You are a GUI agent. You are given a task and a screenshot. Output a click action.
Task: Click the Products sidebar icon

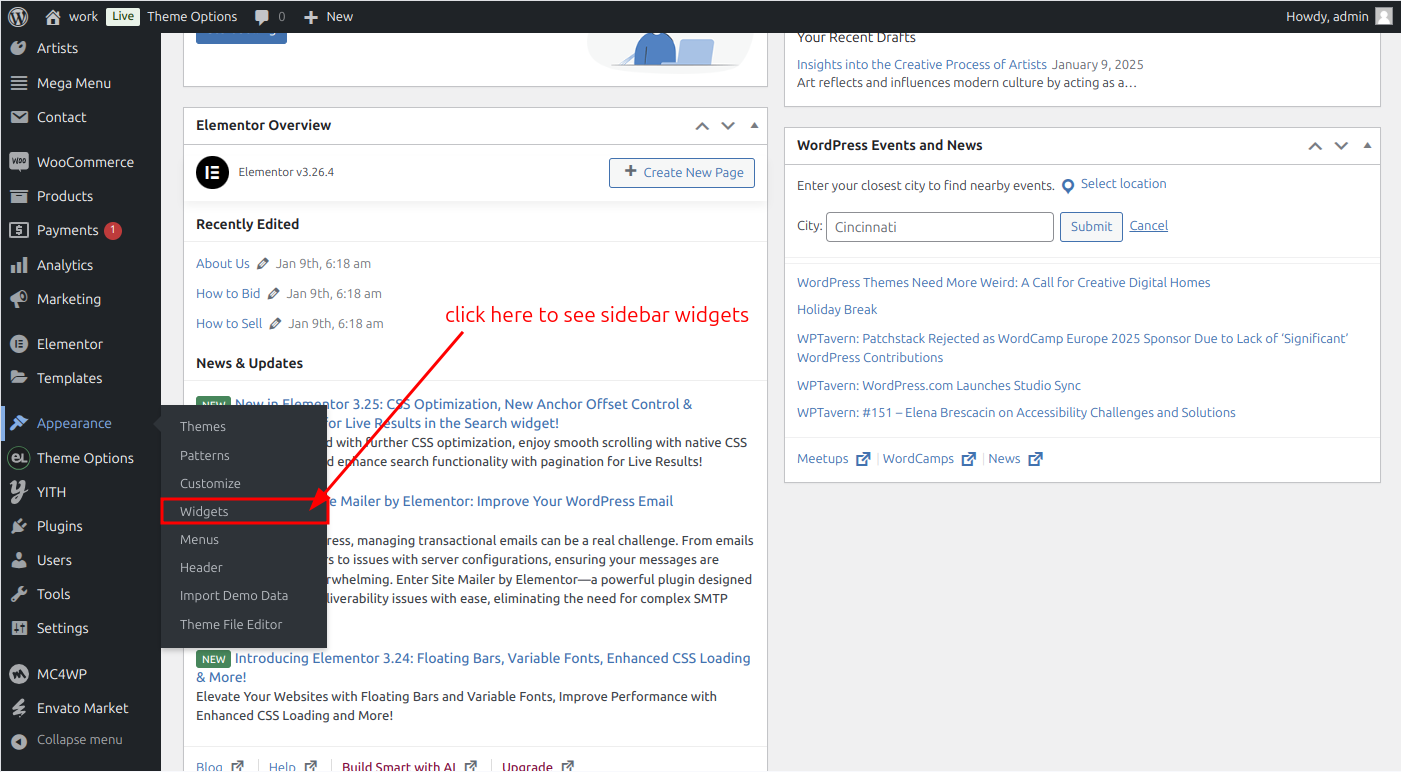(18, 196)
